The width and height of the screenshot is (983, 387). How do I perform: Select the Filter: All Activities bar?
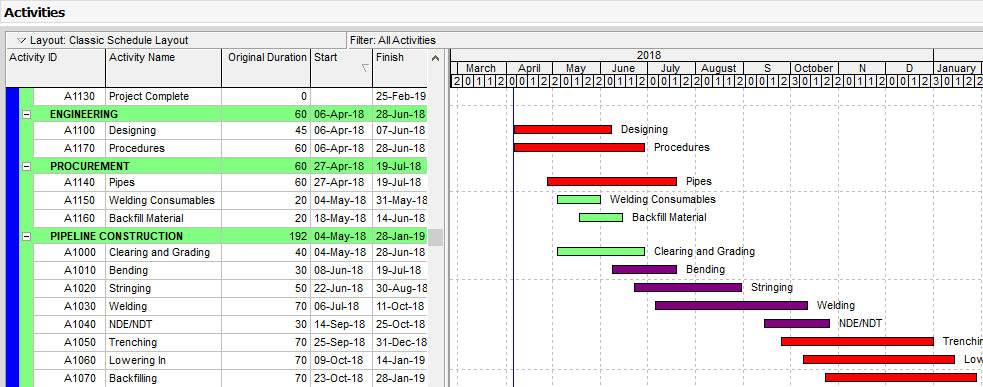click(665, 40)
